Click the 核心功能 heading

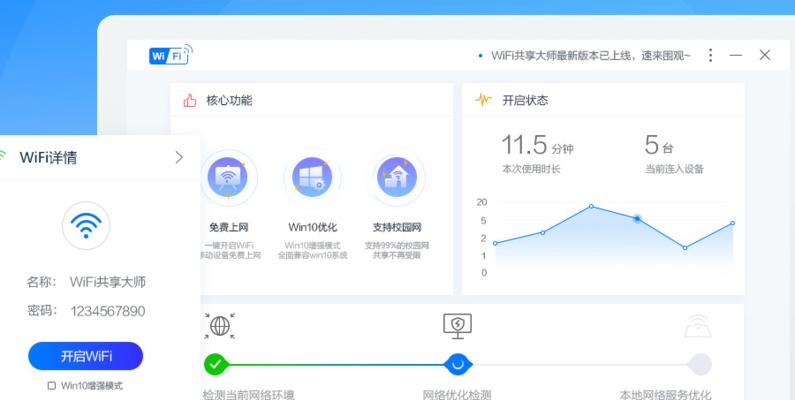tap(229, 100)
